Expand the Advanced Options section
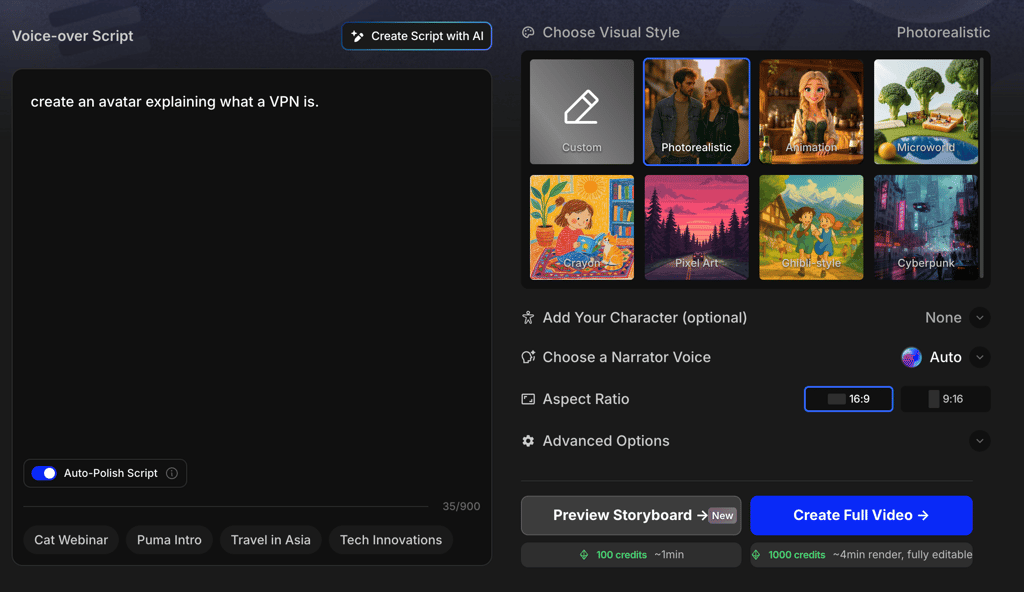The image size is (1024, 592). [x=980, y=441]
